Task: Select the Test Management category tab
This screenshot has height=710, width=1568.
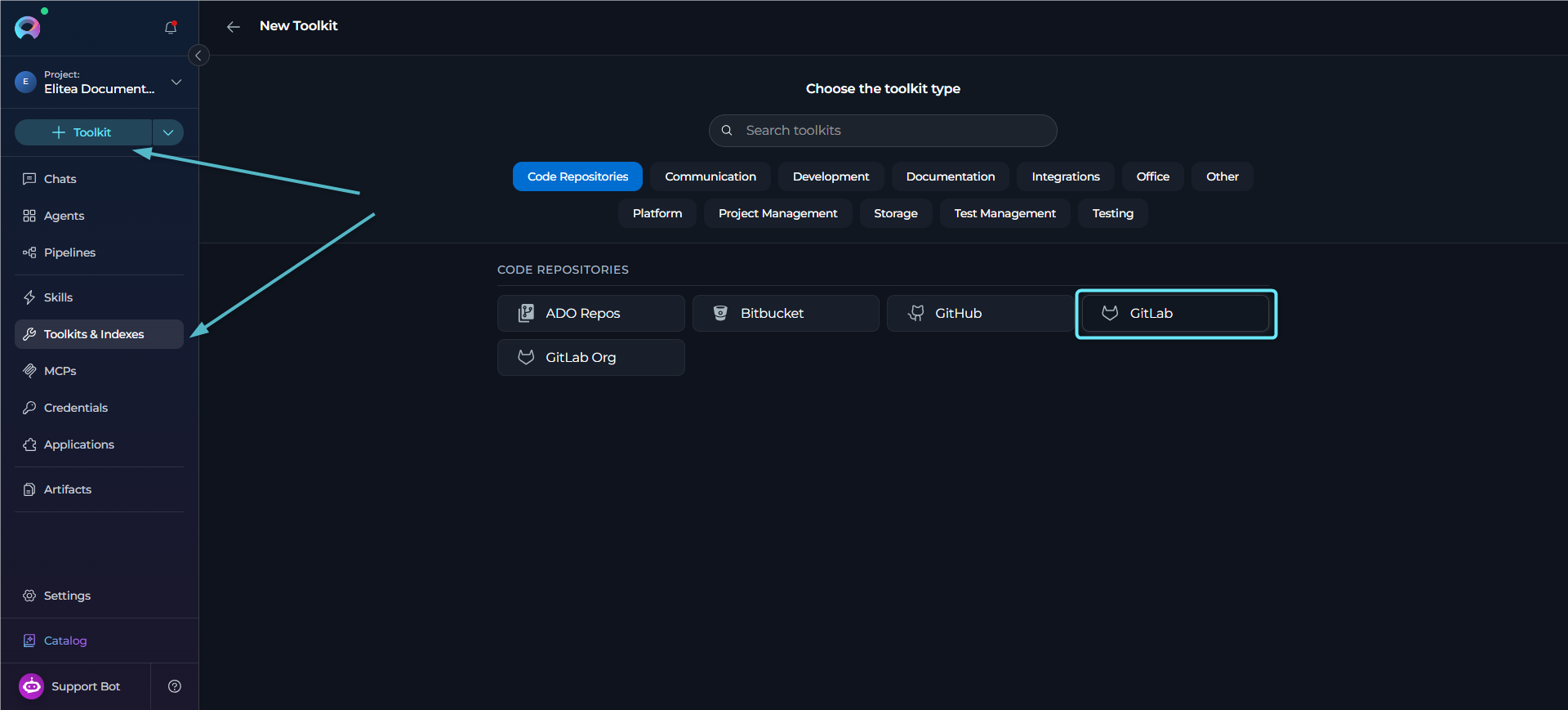Action: pos(1005,213)
